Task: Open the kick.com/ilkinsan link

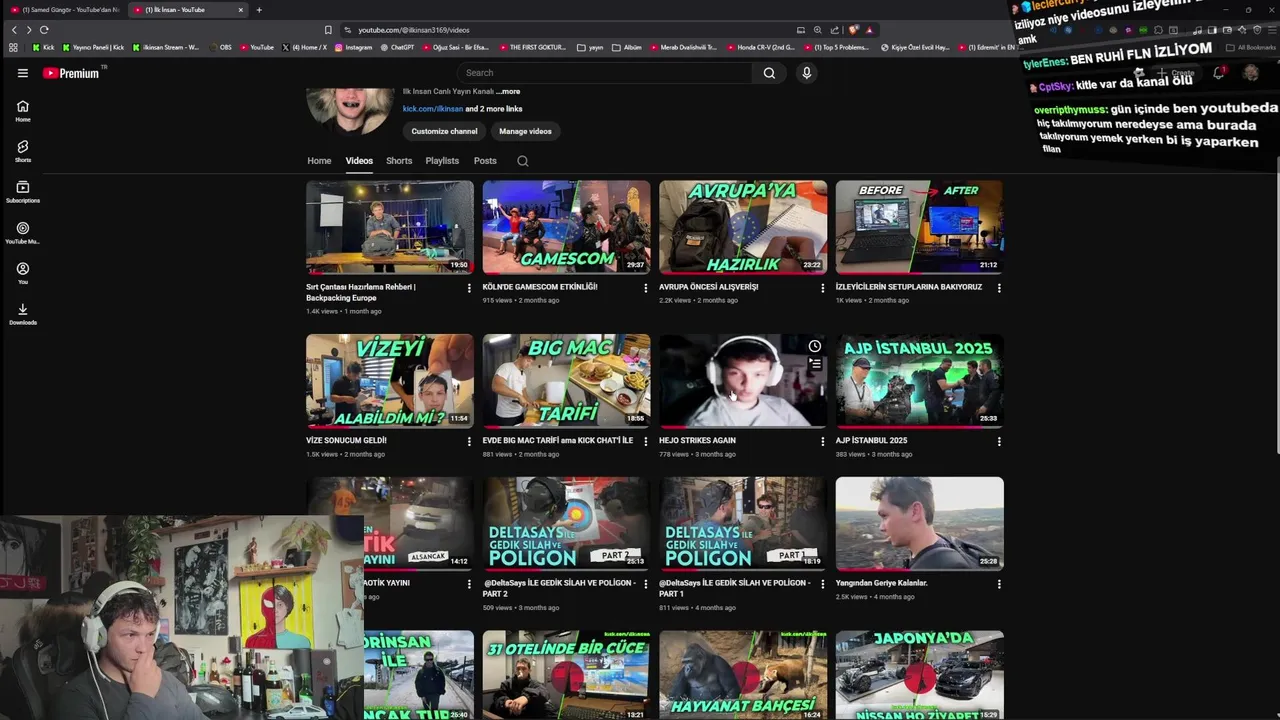Action: (x=433, y=109)
